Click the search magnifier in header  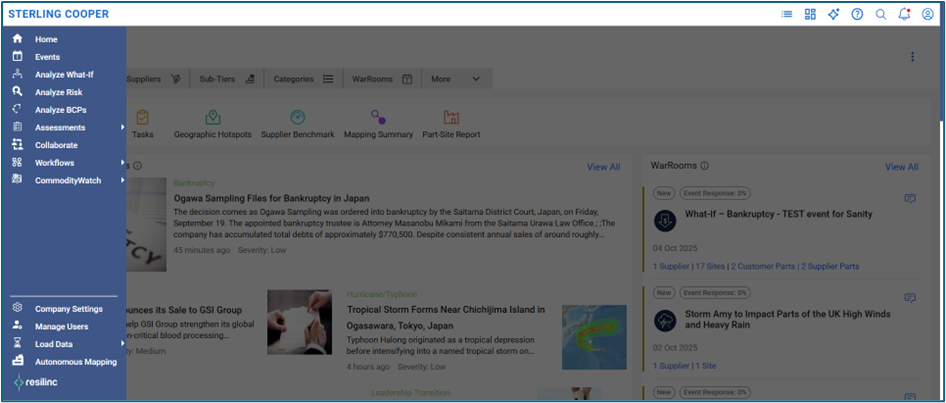pyautogui.click(x=881, y=14)
